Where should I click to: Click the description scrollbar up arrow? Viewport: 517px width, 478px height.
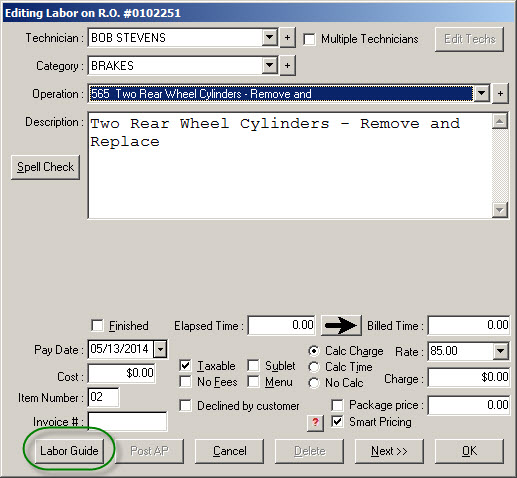tap(500, 121)
